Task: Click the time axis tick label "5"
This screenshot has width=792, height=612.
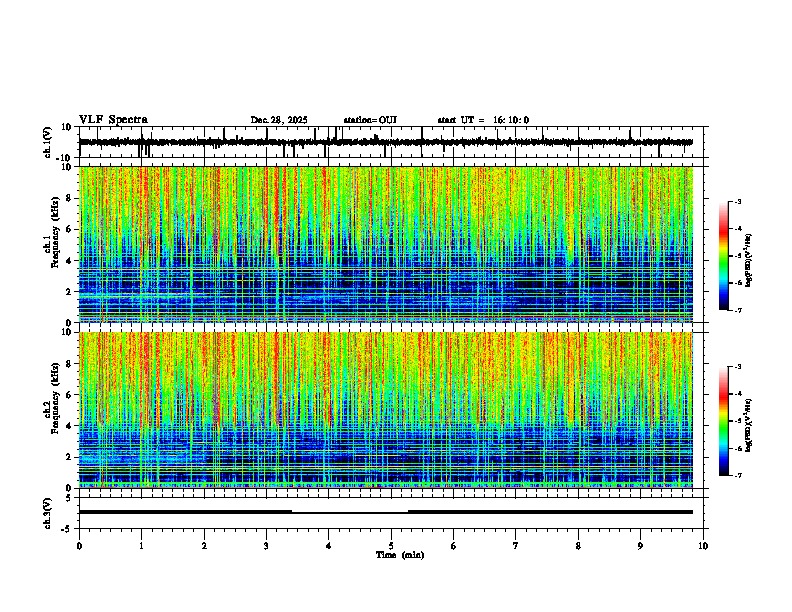Action: click(x=391, y=546)
